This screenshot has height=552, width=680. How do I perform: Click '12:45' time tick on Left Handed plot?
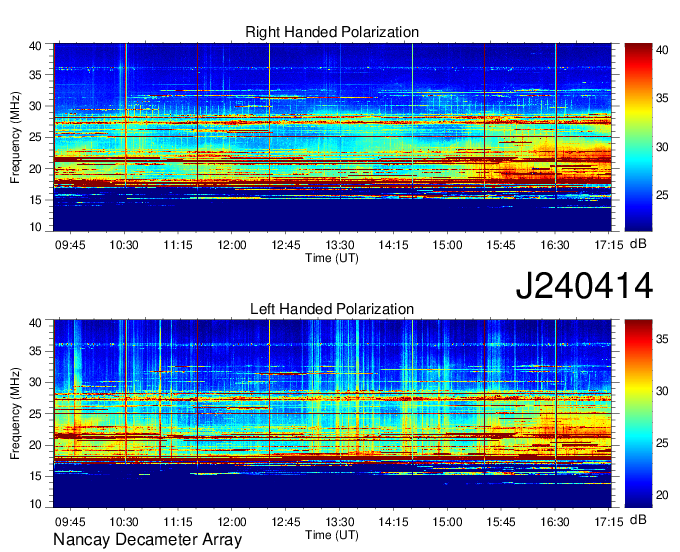[x=286, y=522]
